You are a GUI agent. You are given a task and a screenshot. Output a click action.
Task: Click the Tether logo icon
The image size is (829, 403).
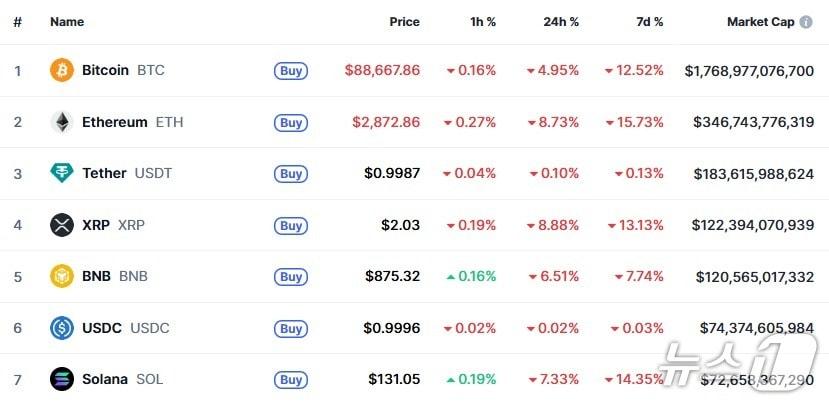click(62, 173)
